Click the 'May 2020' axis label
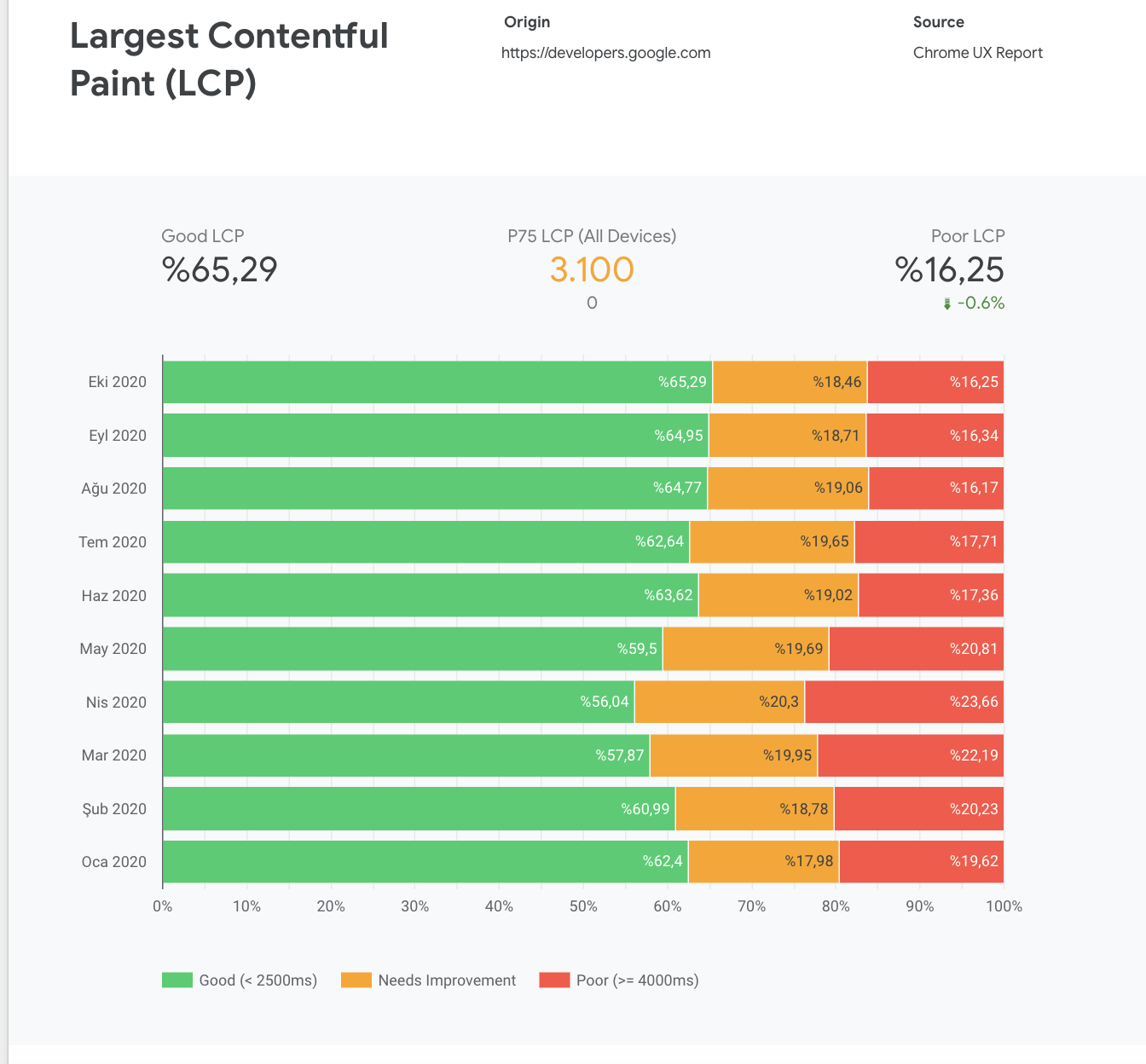 (113, 649)
